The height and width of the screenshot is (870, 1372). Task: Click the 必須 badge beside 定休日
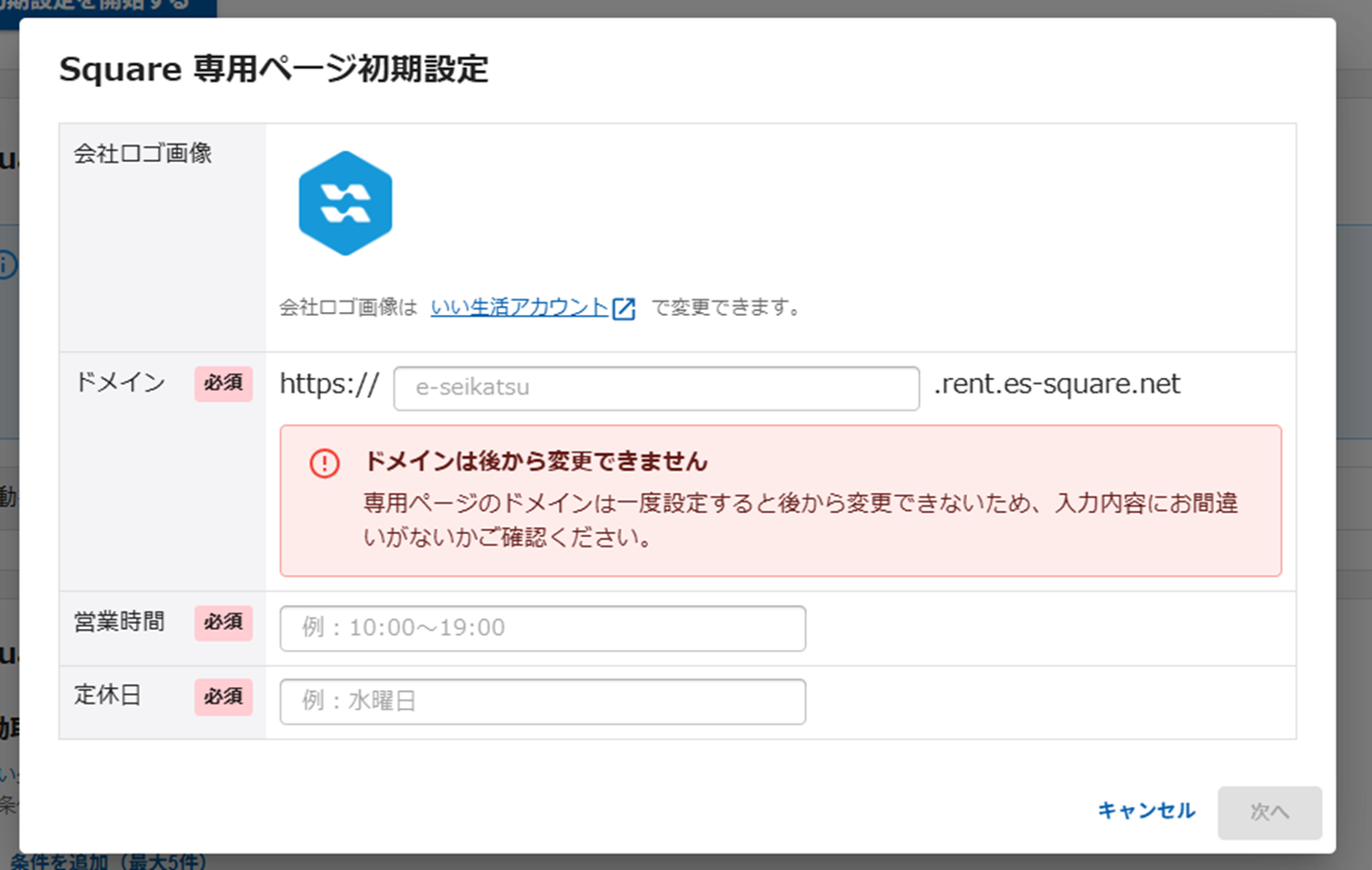pyautogui.click(x=223, y=697)
